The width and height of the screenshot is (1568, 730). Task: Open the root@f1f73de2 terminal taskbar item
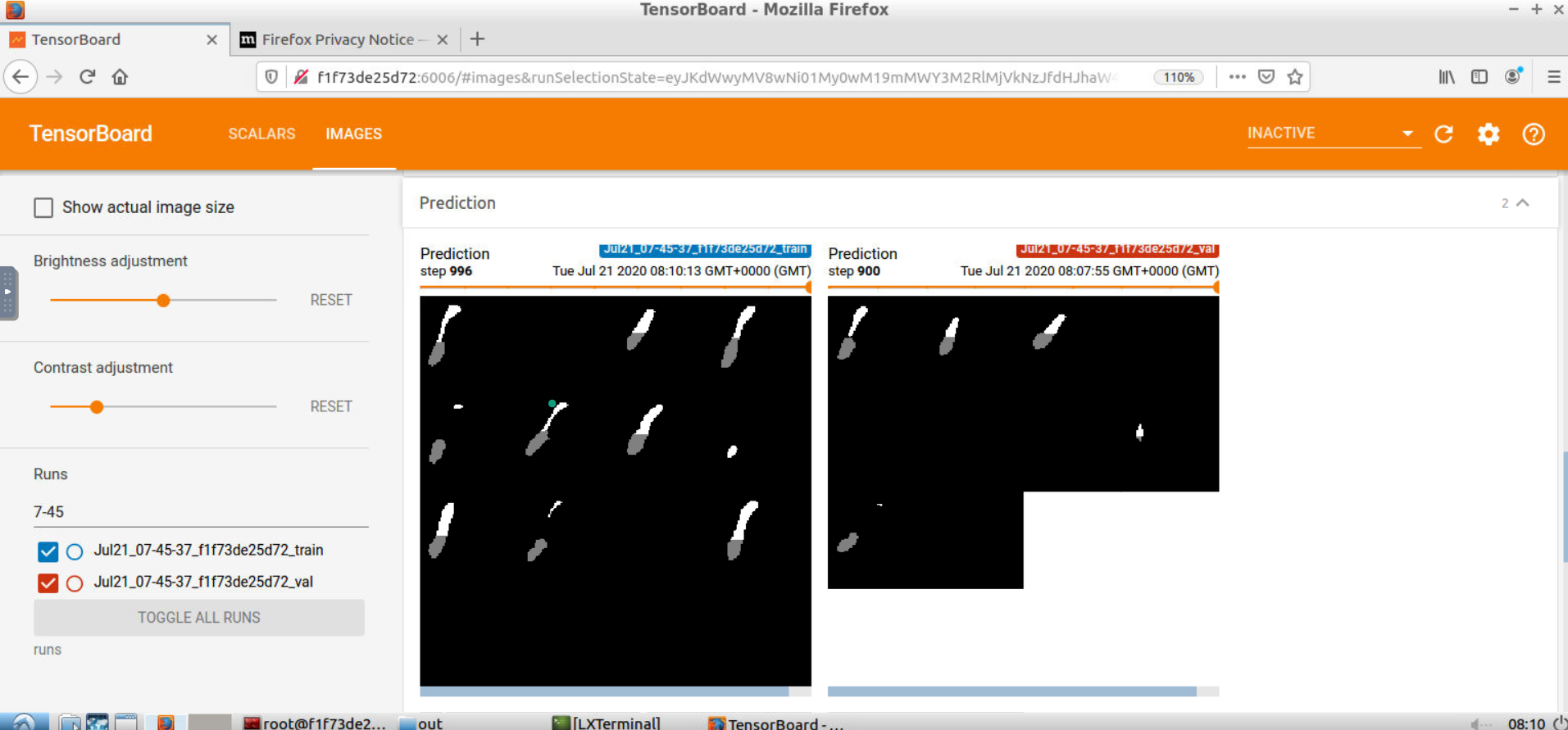tap(315, 723)
